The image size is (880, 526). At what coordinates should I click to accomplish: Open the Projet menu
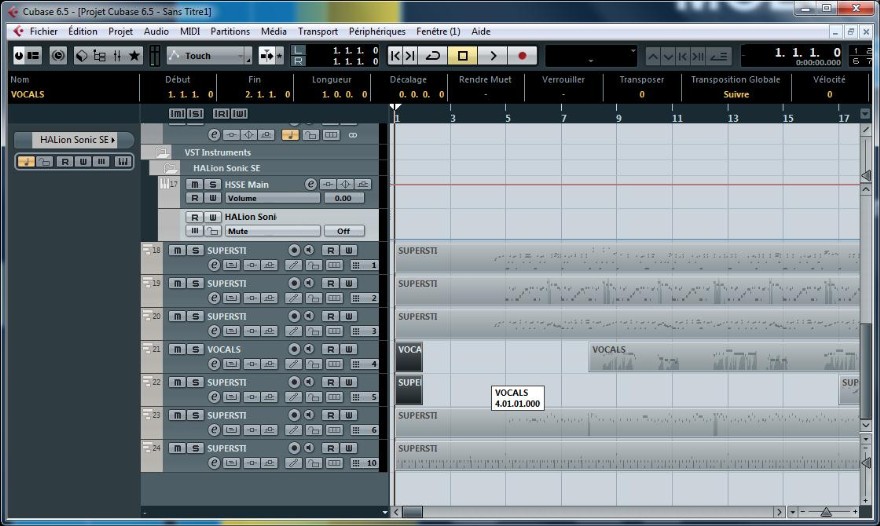point(120,31)
